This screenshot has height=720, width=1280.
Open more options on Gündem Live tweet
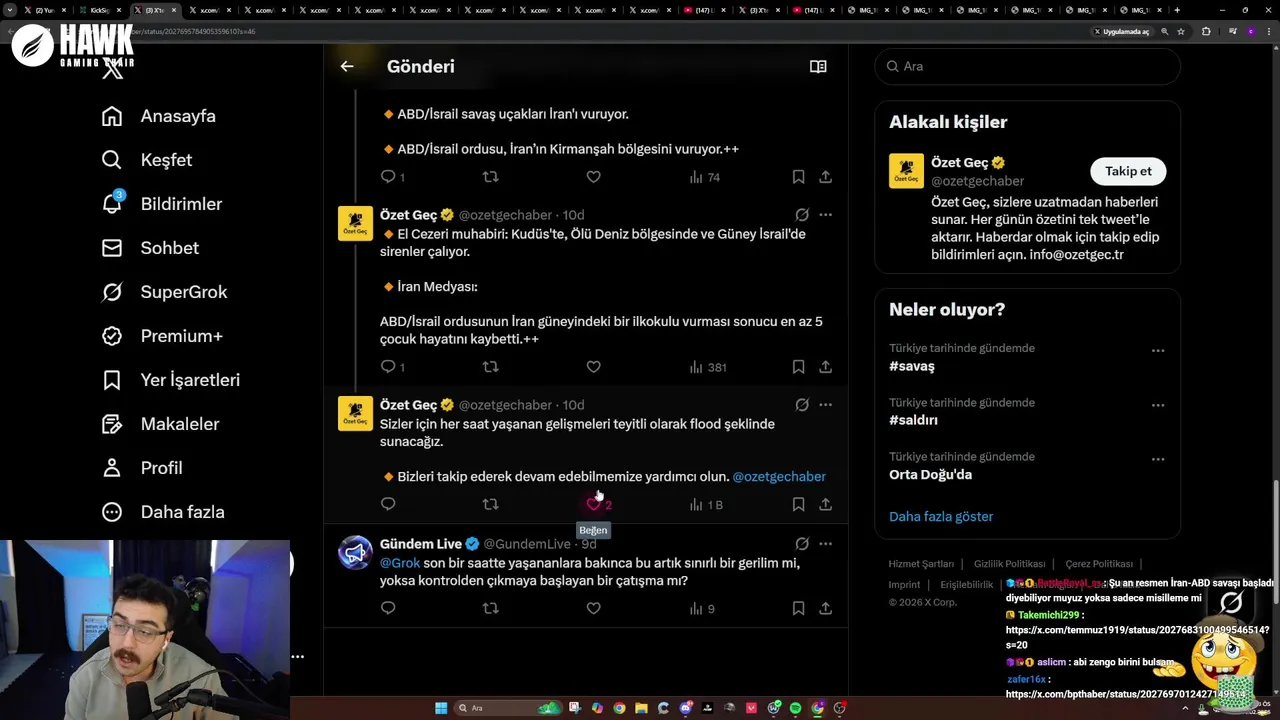point(825,544)
